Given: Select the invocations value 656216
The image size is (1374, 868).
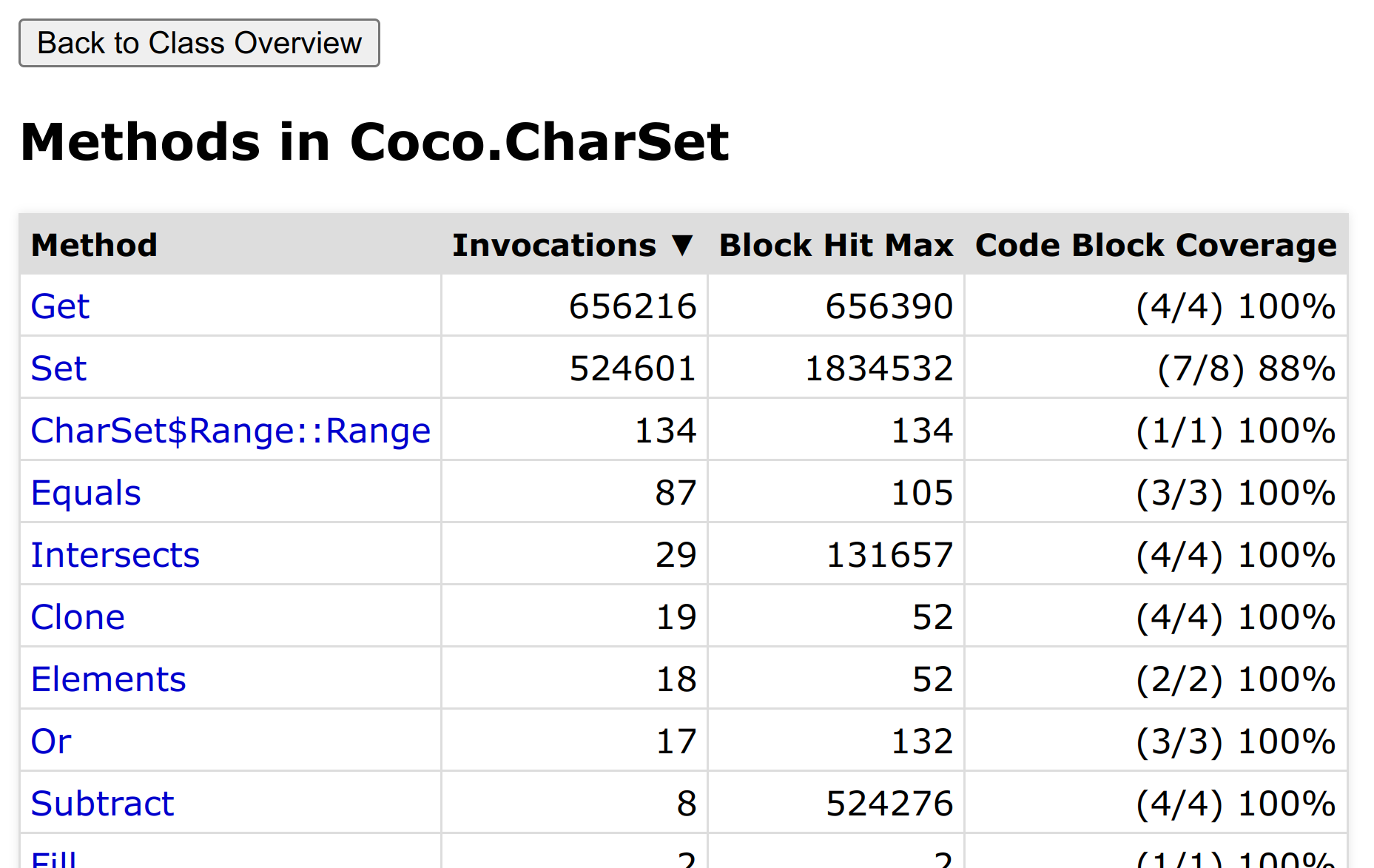Looking at the screenshot, I should coord(633,306).
